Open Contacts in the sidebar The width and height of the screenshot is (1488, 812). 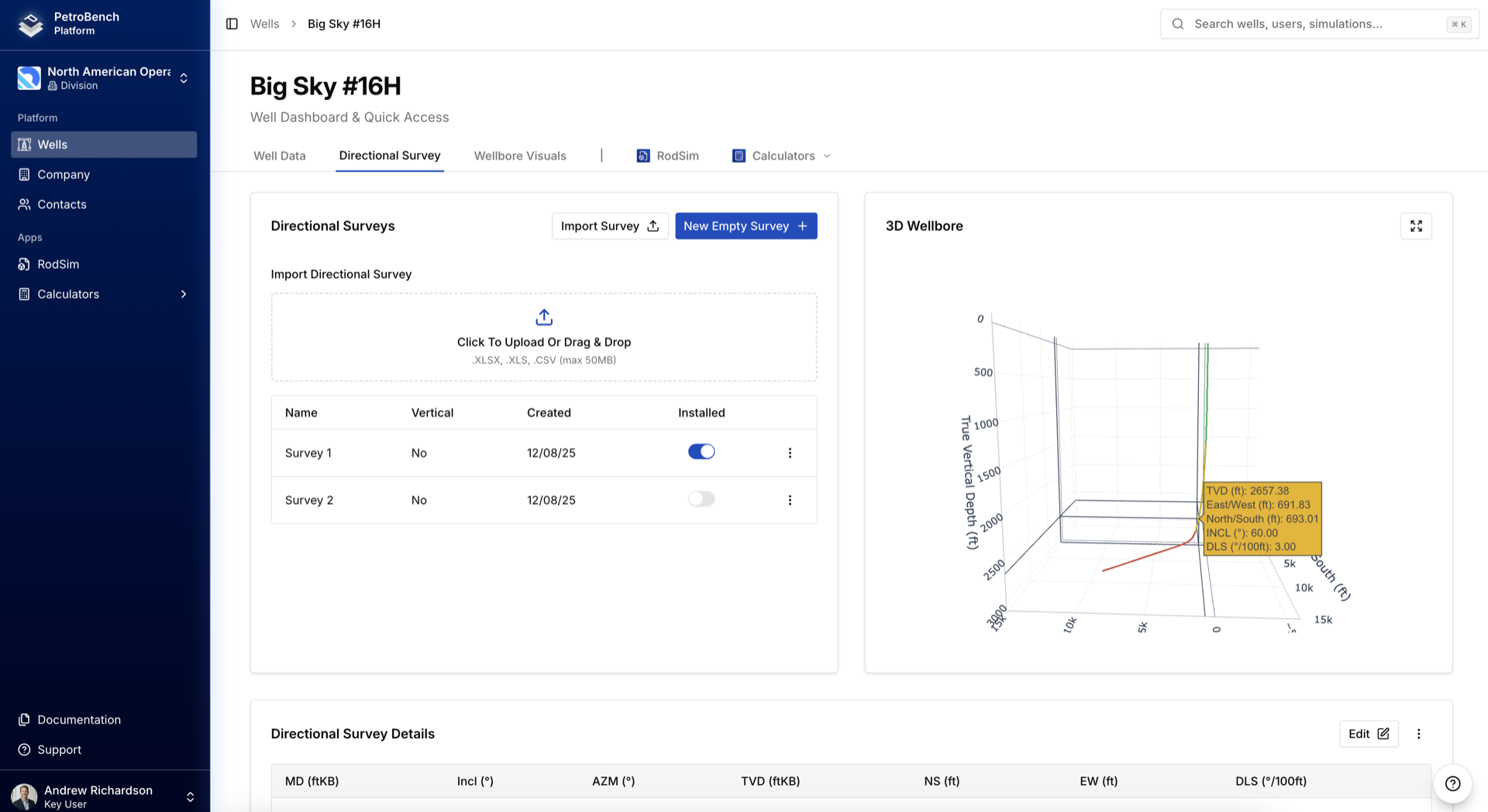pos(104,205)
